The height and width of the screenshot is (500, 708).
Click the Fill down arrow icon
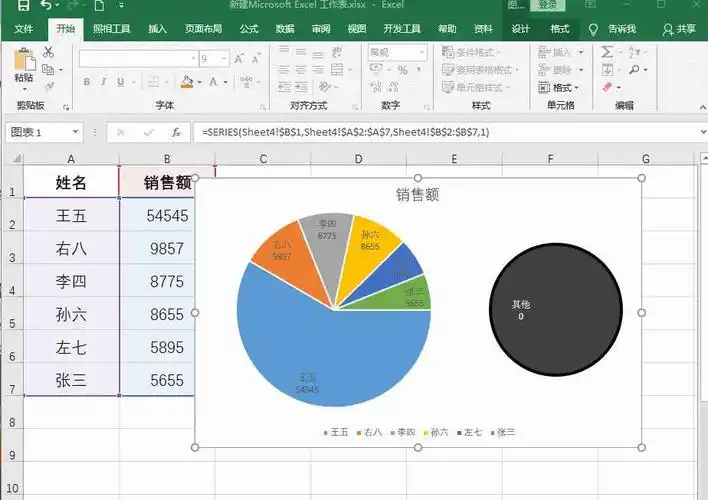tap(607, 70)
